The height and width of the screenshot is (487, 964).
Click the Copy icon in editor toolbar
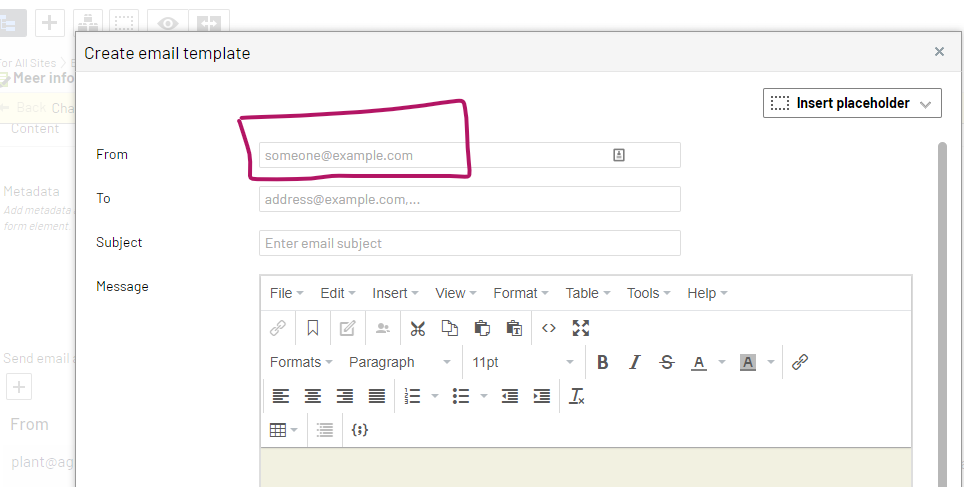click(x=450, y=328)
